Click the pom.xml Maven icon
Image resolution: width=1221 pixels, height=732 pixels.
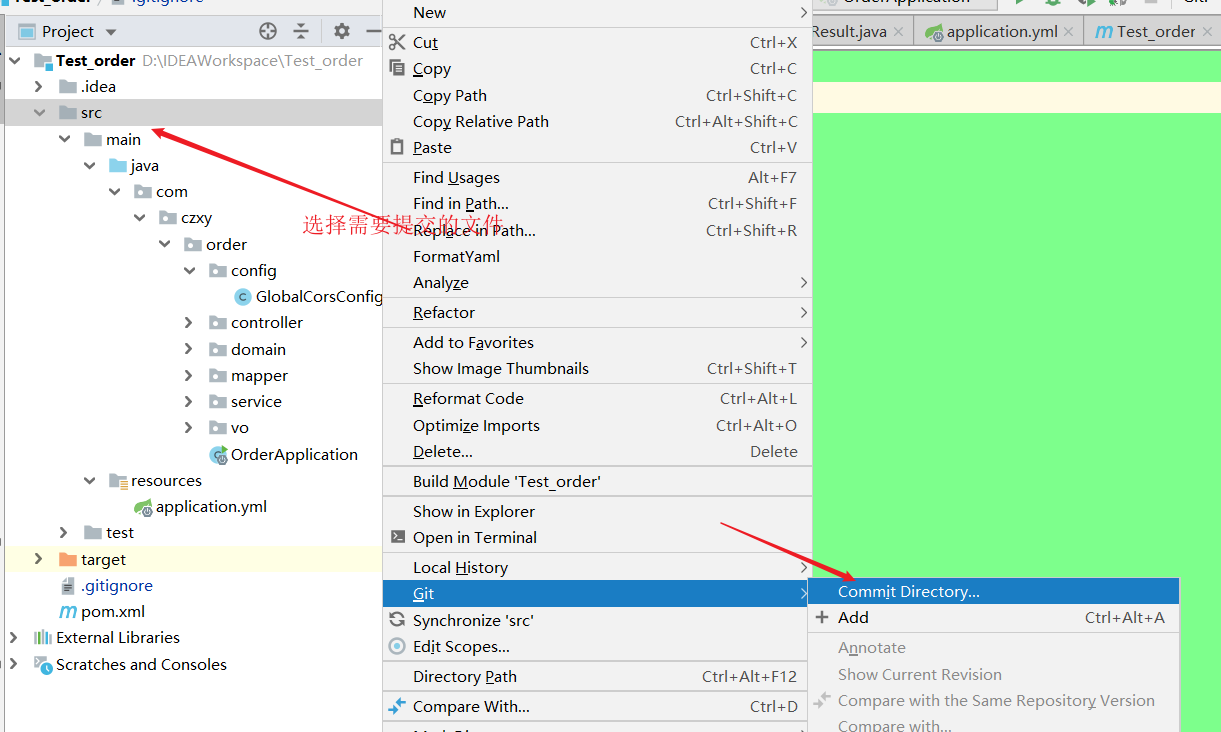coord(68,611)
